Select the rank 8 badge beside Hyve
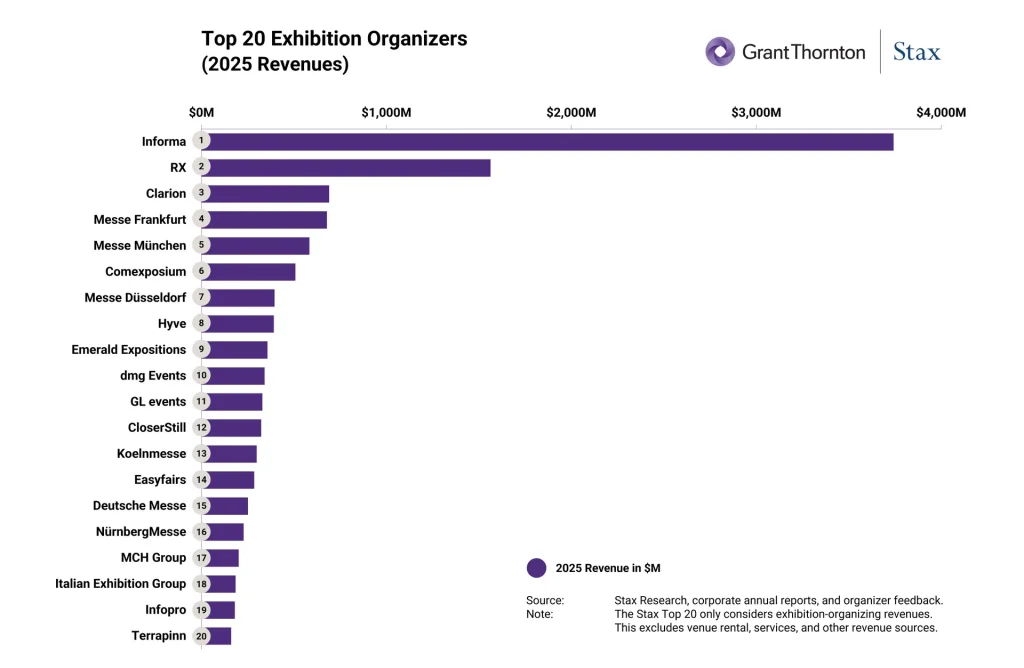The width and height of the screenshot is (1024, 668). [201, 323]
